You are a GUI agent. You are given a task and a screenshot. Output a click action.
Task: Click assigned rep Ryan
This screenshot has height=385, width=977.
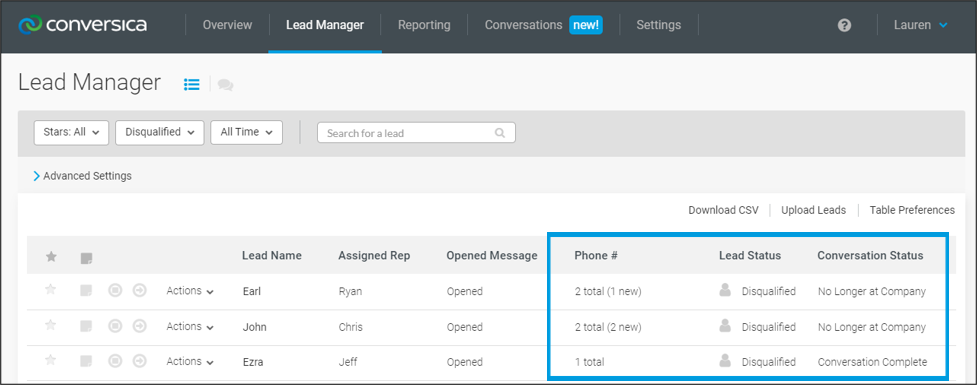coord(350,291)
